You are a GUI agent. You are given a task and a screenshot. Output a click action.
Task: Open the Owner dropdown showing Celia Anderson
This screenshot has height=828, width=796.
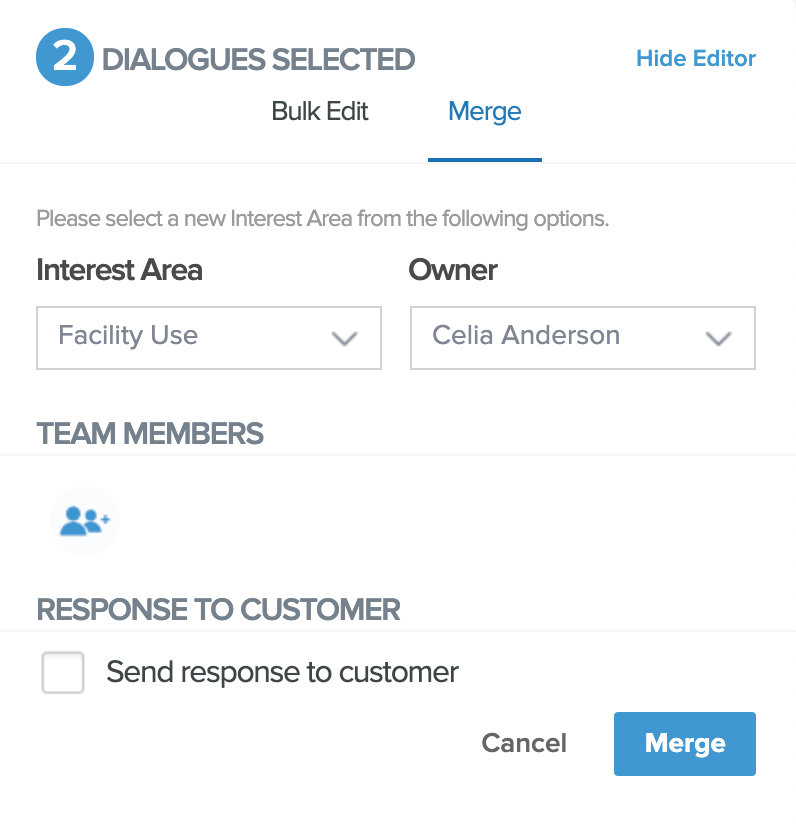tap(582, 337)
